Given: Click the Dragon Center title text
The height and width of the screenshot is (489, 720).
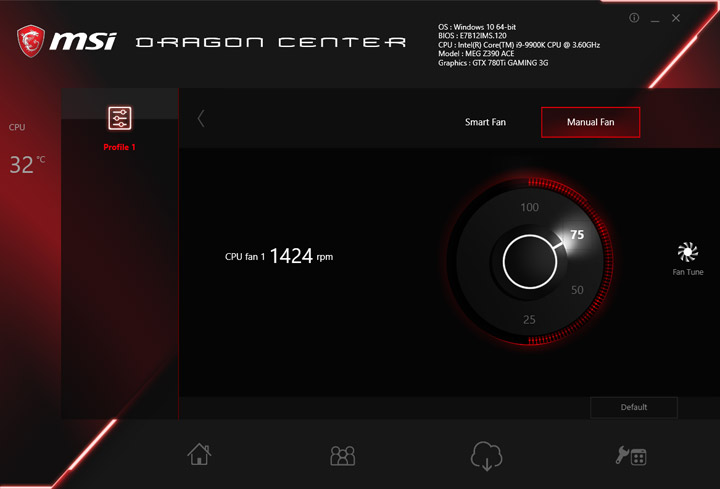Looking at the screenshot, I should [271, 42].
